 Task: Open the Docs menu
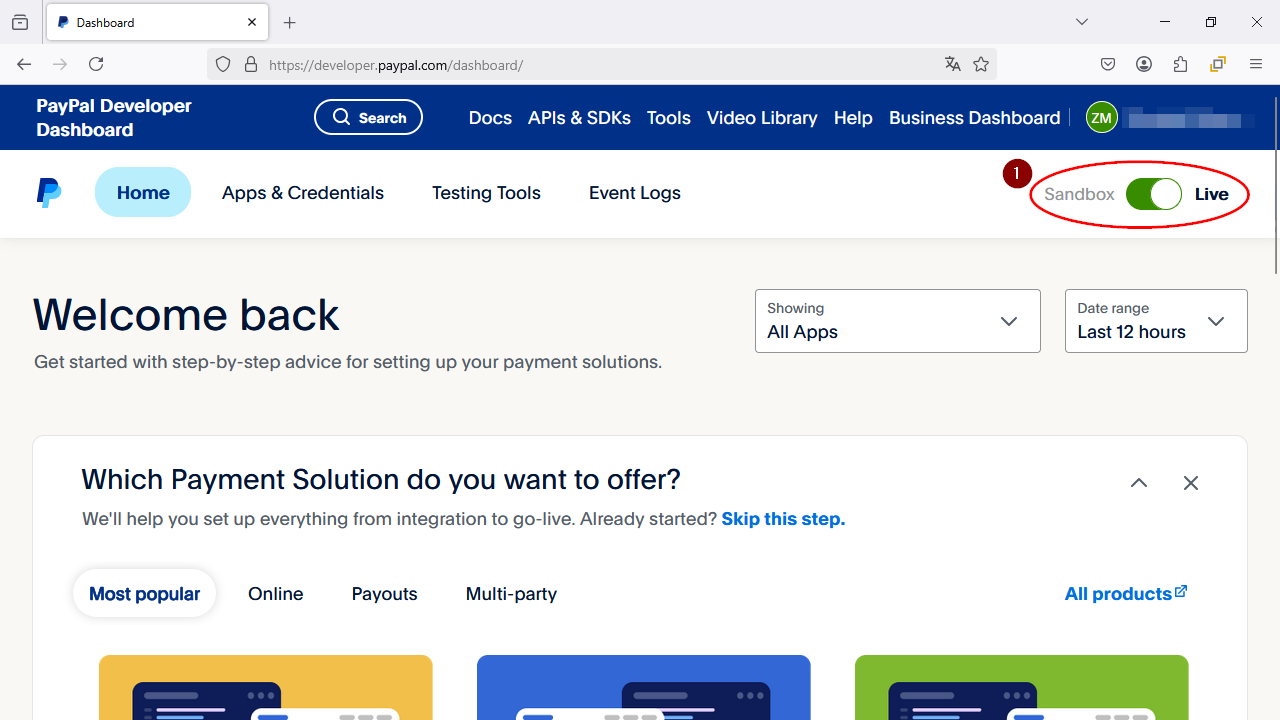click(490, 118)
